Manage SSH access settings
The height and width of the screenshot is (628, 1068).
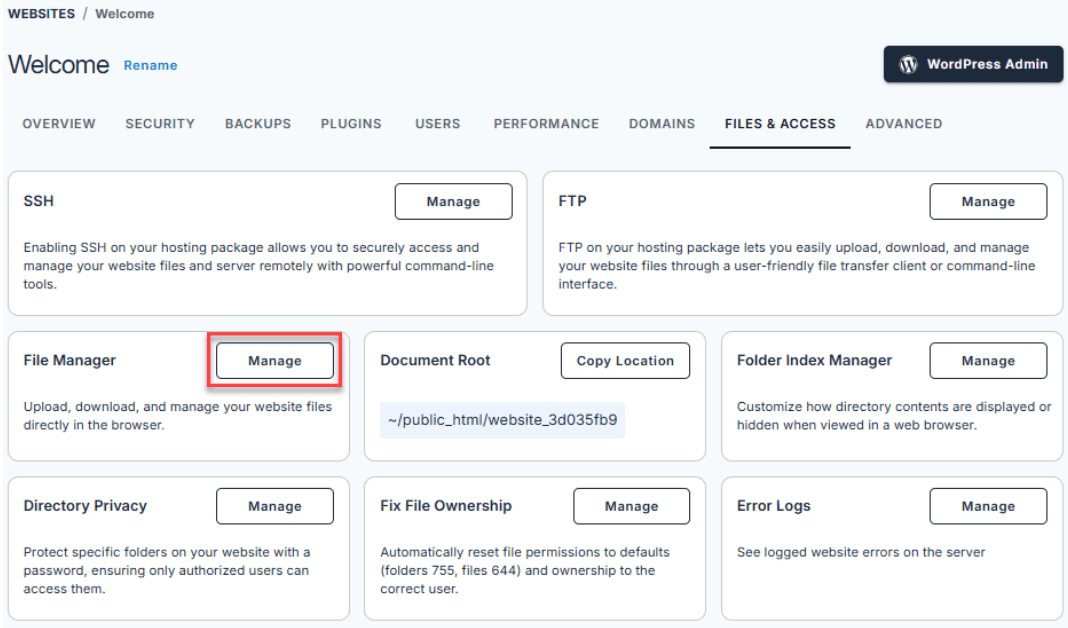(453, 201)
